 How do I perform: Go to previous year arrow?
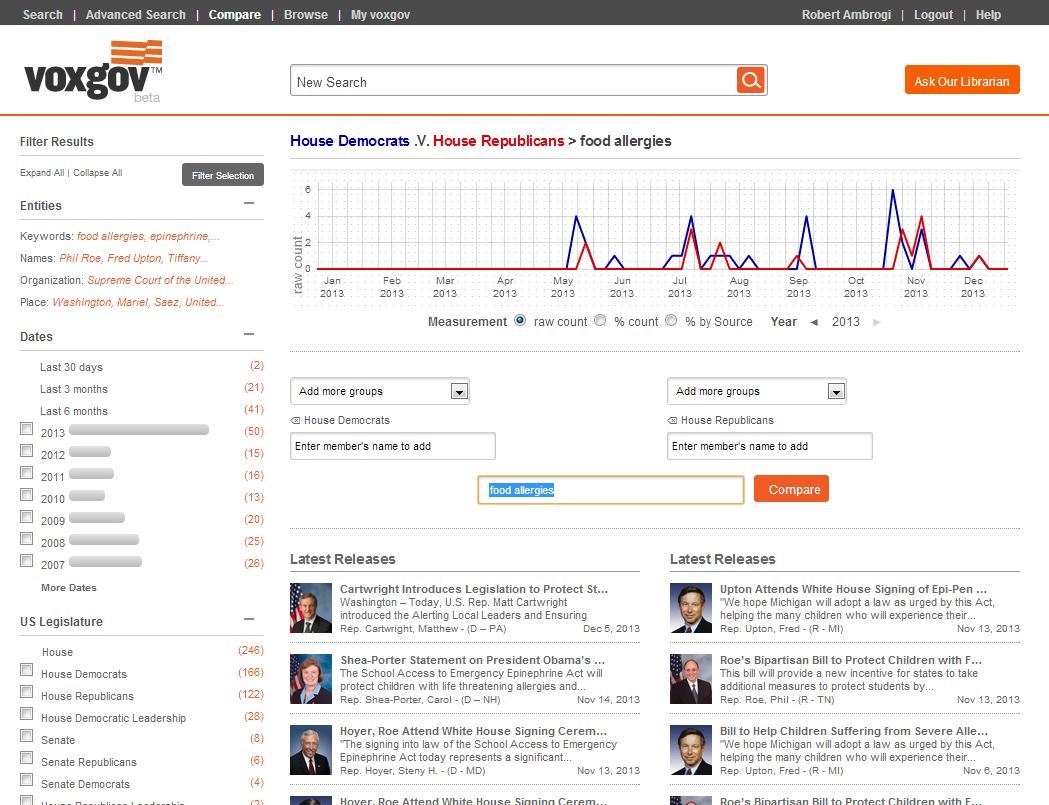coord(814,323)
